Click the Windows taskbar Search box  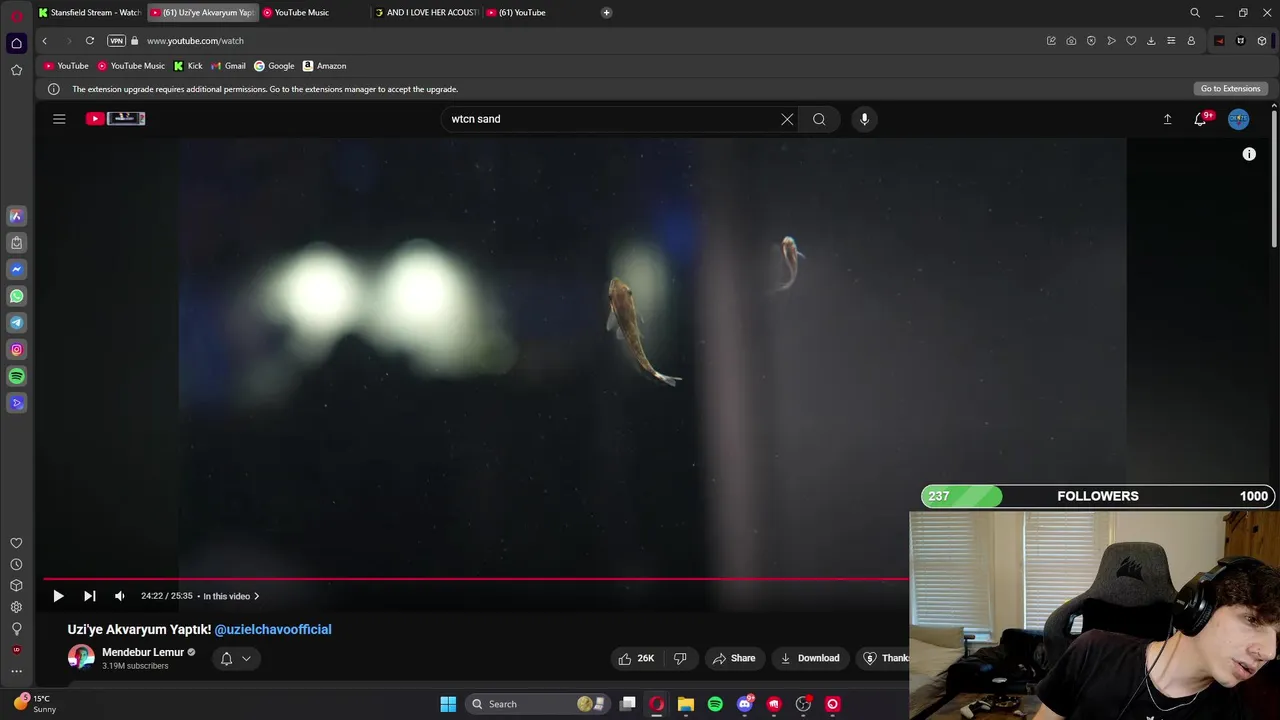[x=538, y=704]
